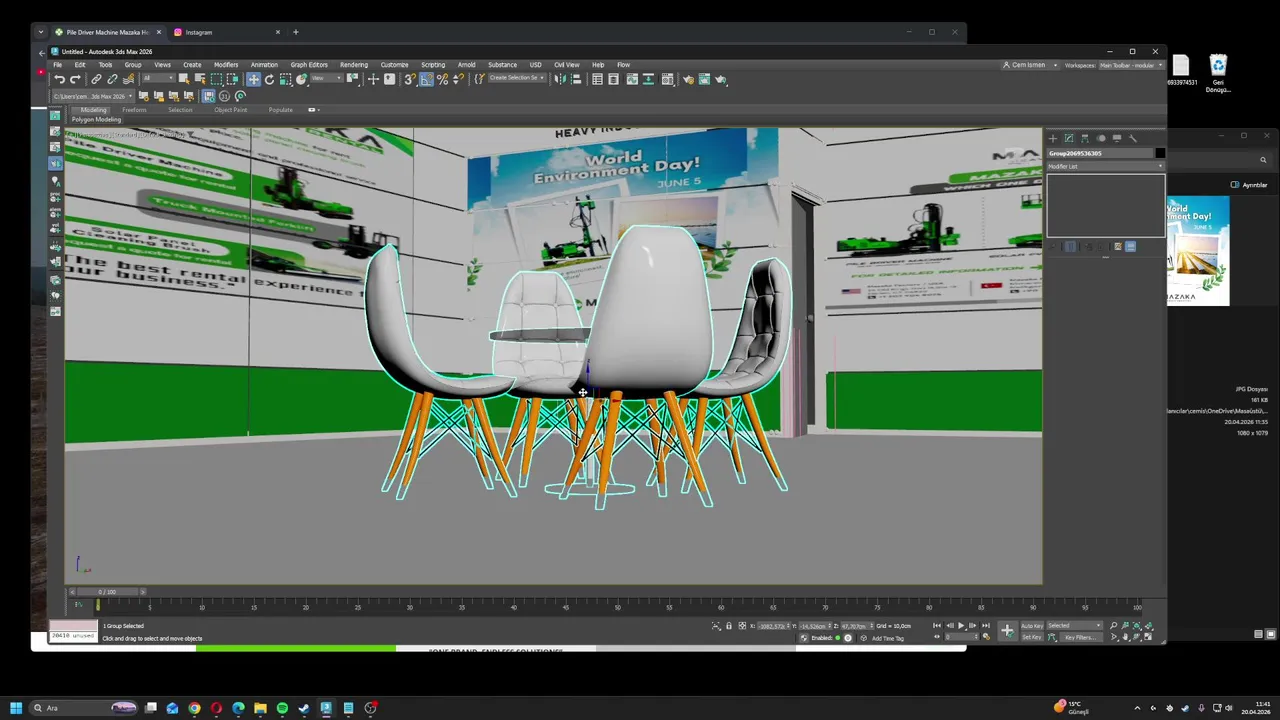
Task: Click the Go to End playback button
Action: click(985, 626)
